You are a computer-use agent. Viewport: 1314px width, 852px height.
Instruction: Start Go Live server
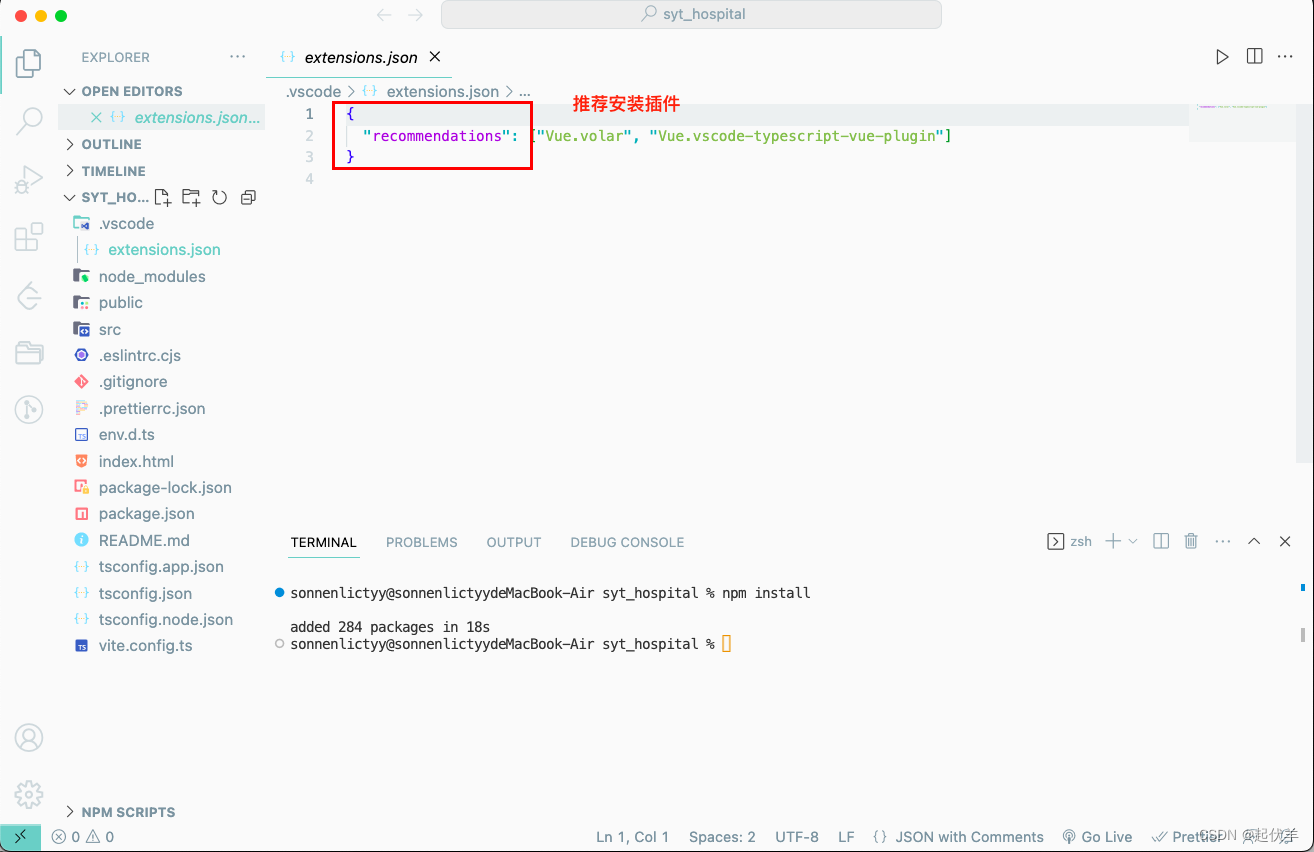pyautogui.click(x=1097, y=837)
